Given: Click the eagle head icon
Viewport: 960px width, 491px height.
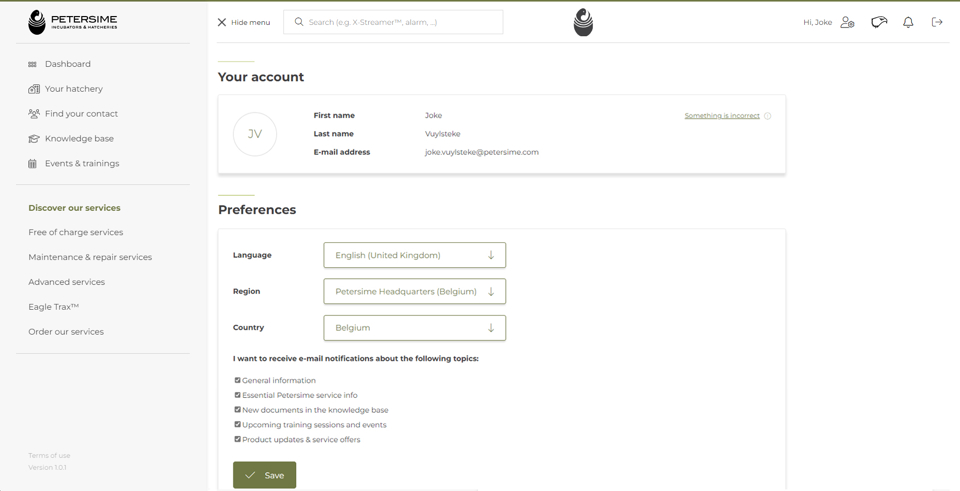Looking at the screenshot, I should pos(879,22).
